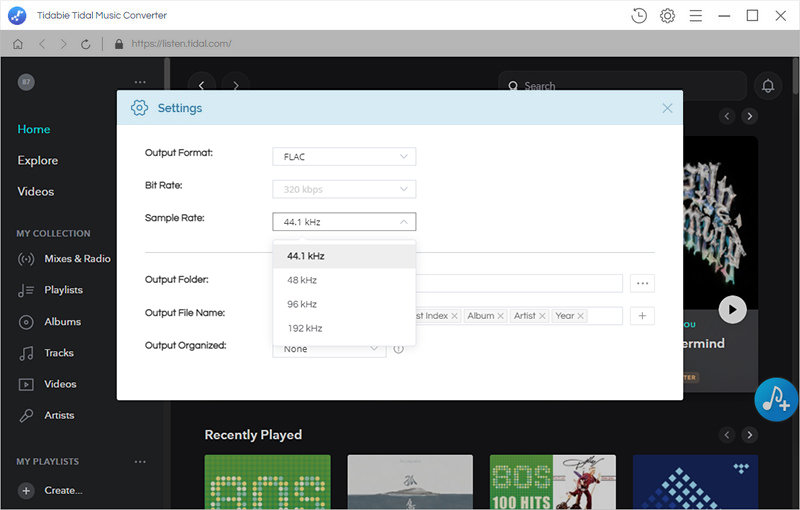Close the Settings dialog

pos(667,108)
